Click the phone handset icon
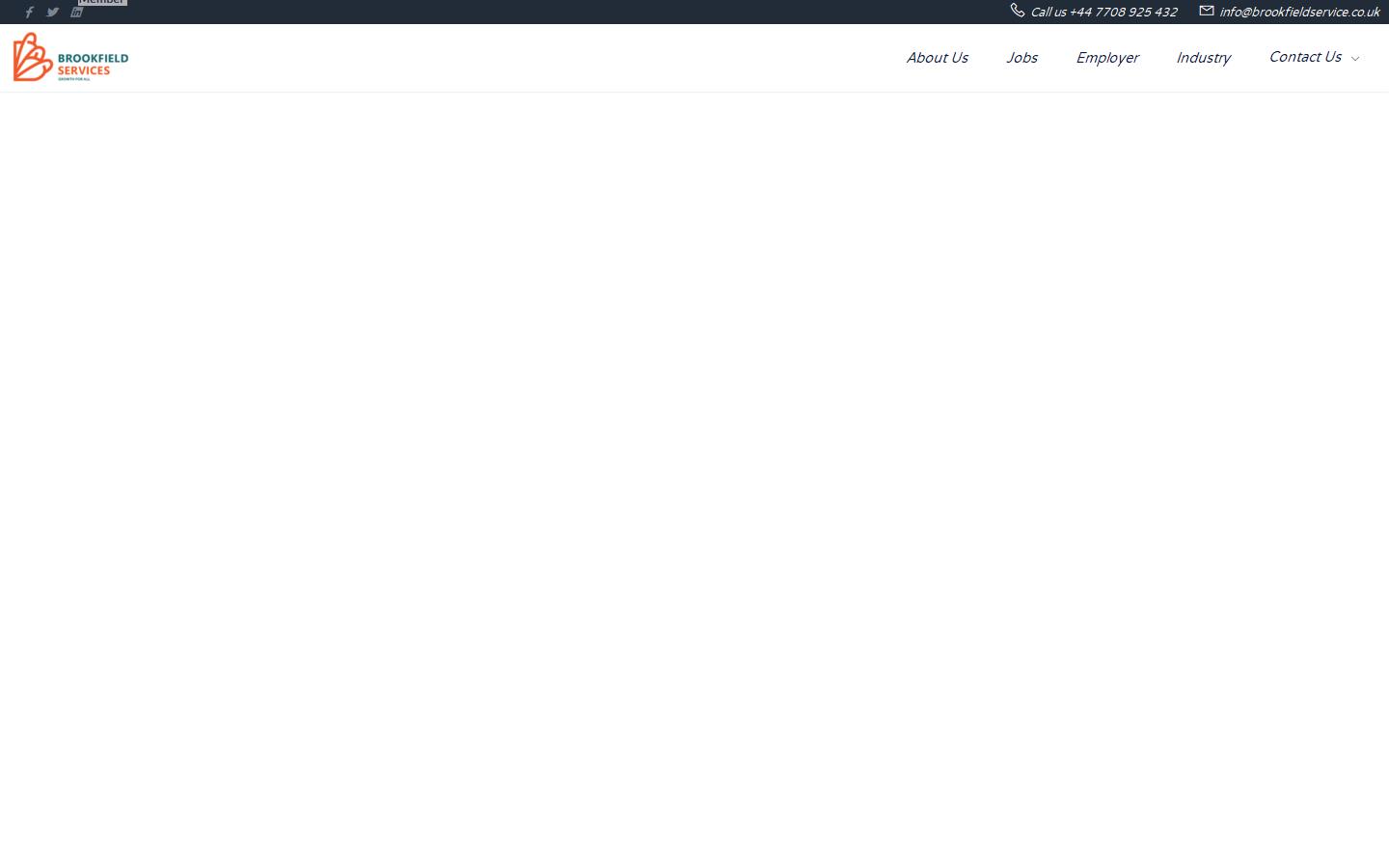The image size is (1389, 868). pyautogui.click(x=1017, y=11)
